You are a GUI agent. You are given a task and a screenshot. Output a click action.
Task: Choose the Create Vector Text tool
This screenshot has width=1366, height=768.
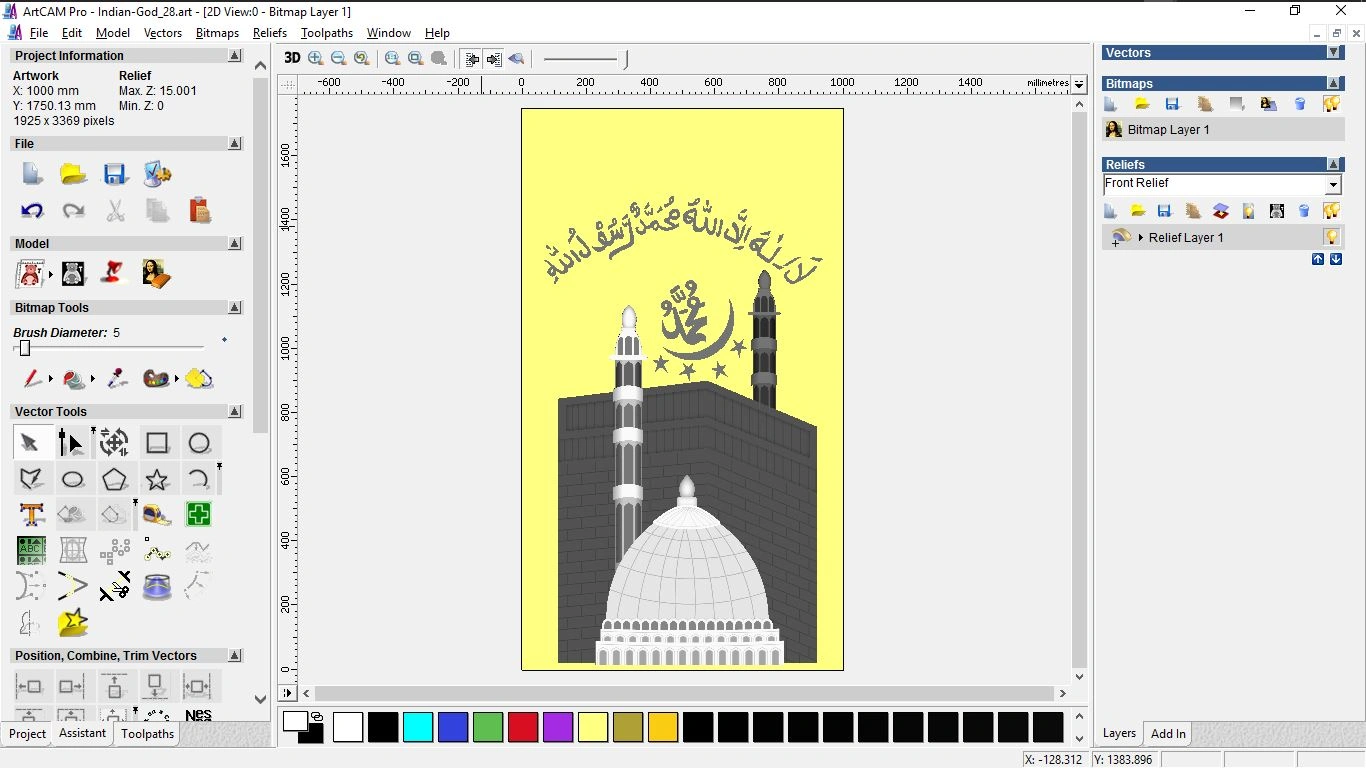31,515
